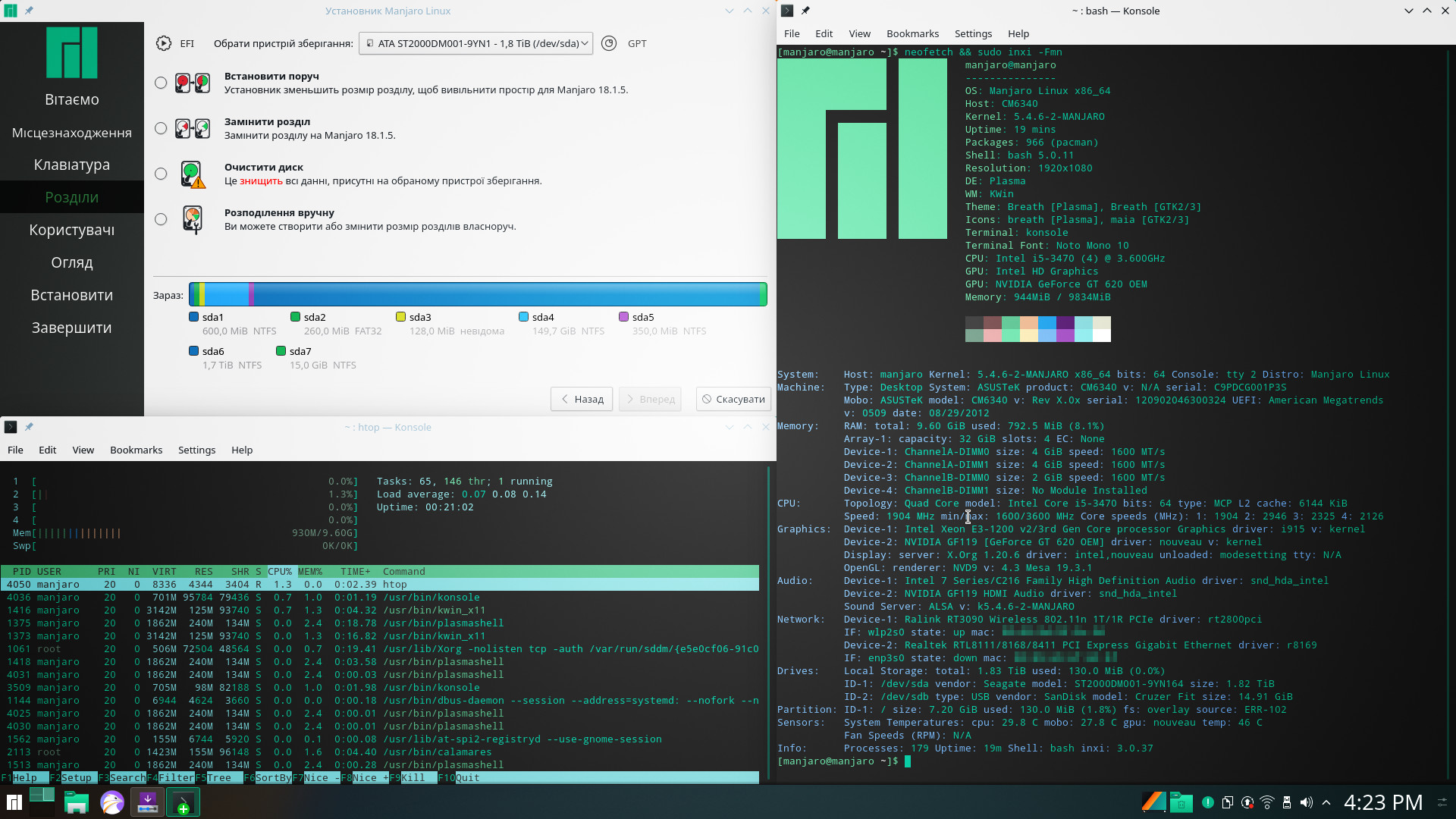This screenshot has height=819, width=1456.
Task: Click the Erase disk warning icon
Action: pos(193,174)
